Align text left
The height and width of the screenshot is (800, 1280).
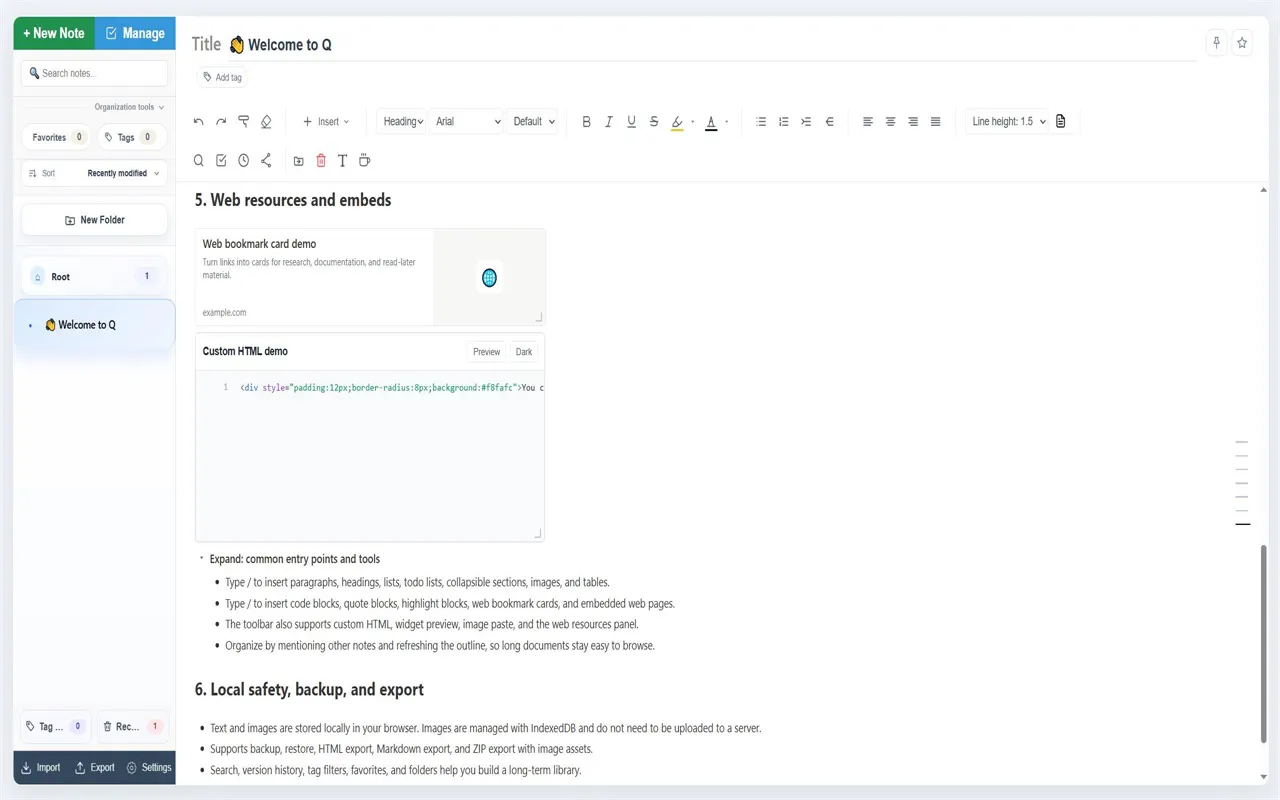pyautogui.click(x=868, y=122)
